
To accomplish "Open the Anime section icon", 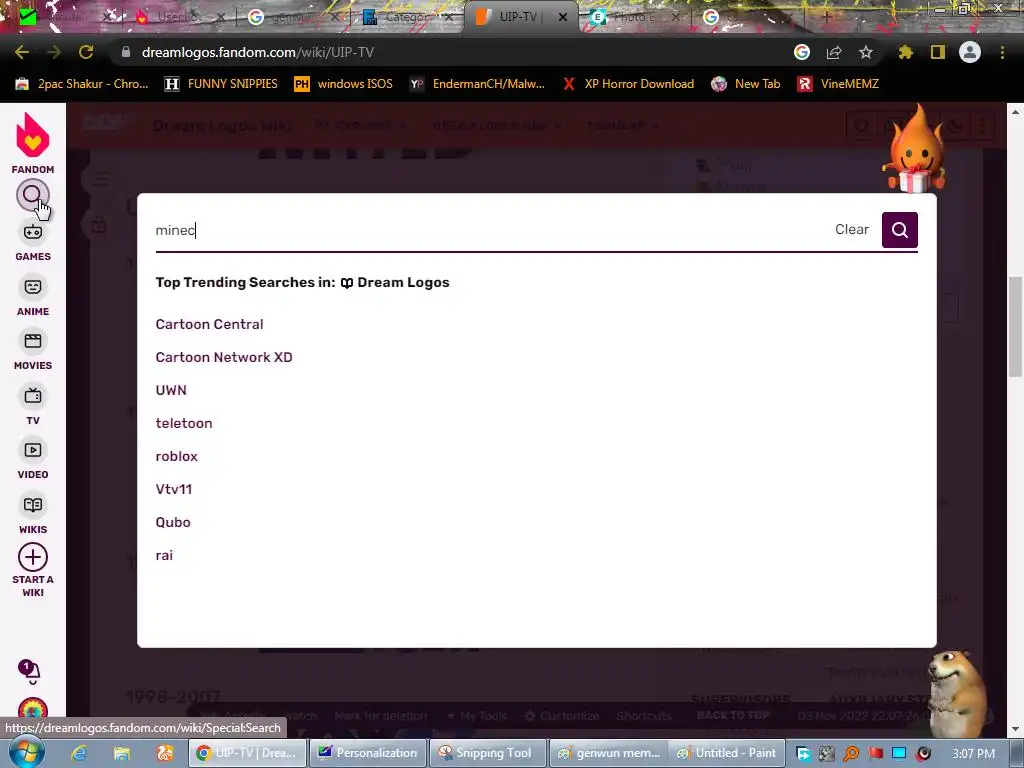I will pos(33,287).
